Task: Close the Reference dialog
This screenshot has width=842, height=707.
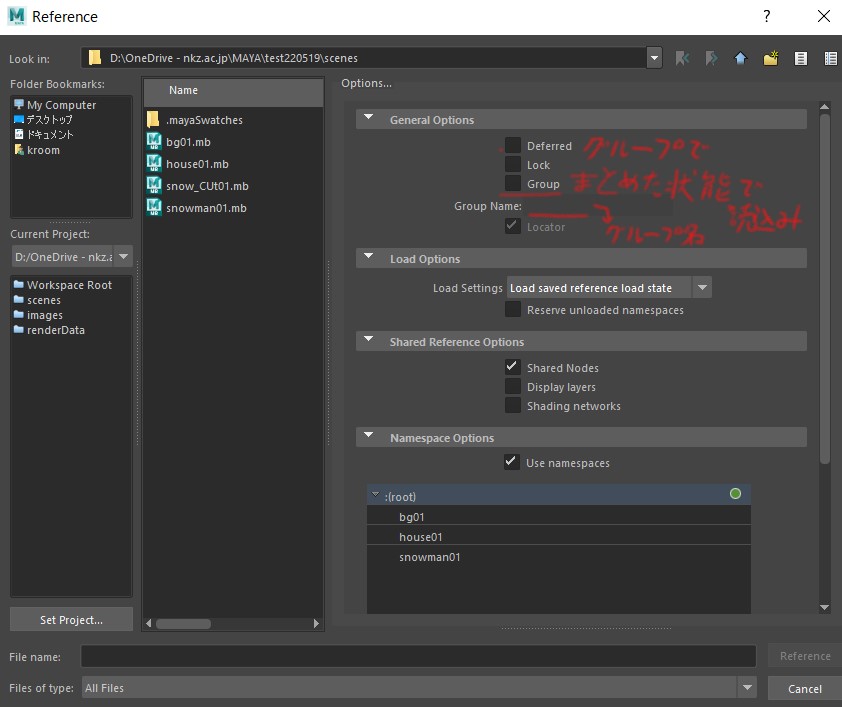Action: coord(824,16)
